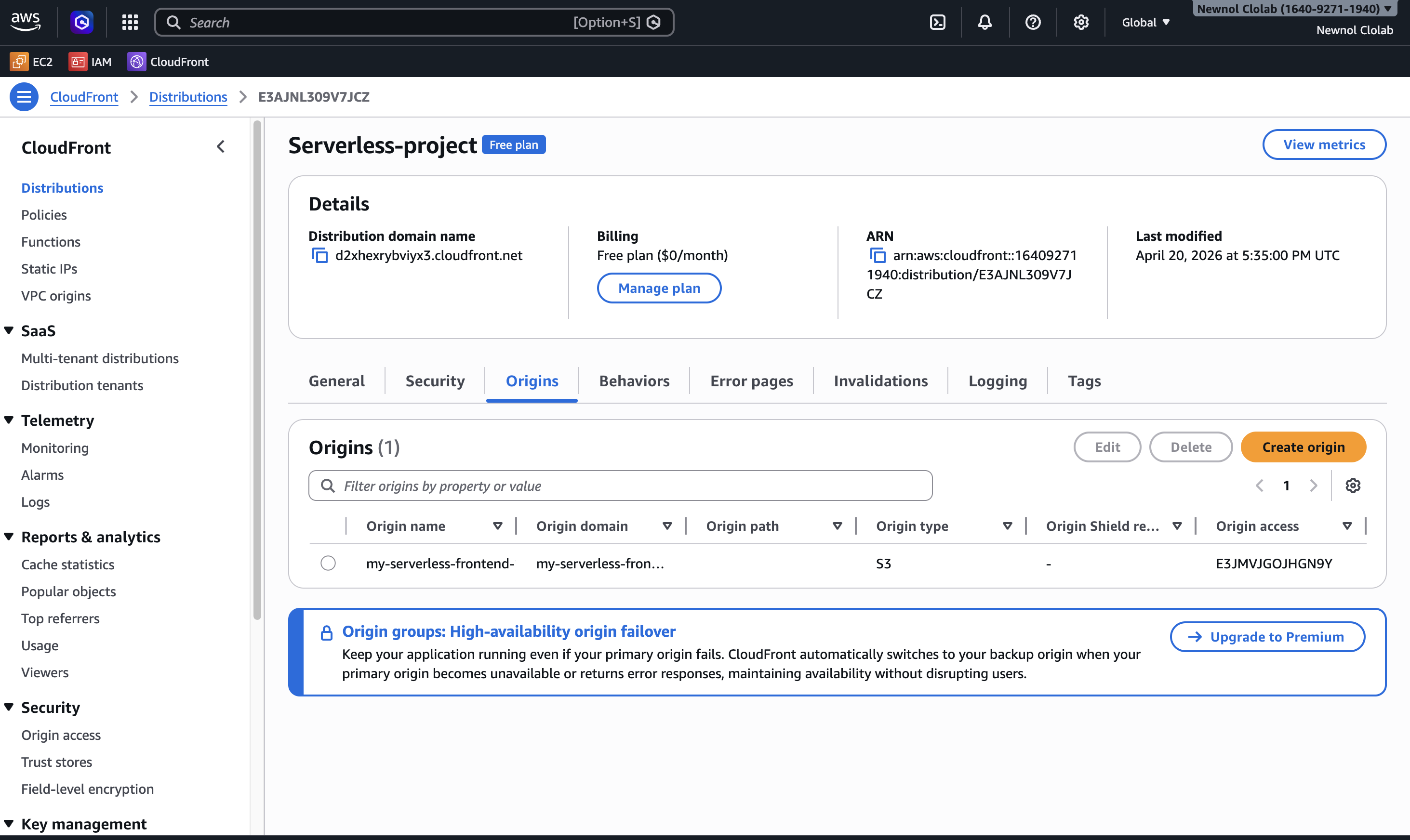Open CloudShell from the top navigation bar
The width and height of the screenshot is (1410, 840).
coord(937,22)
